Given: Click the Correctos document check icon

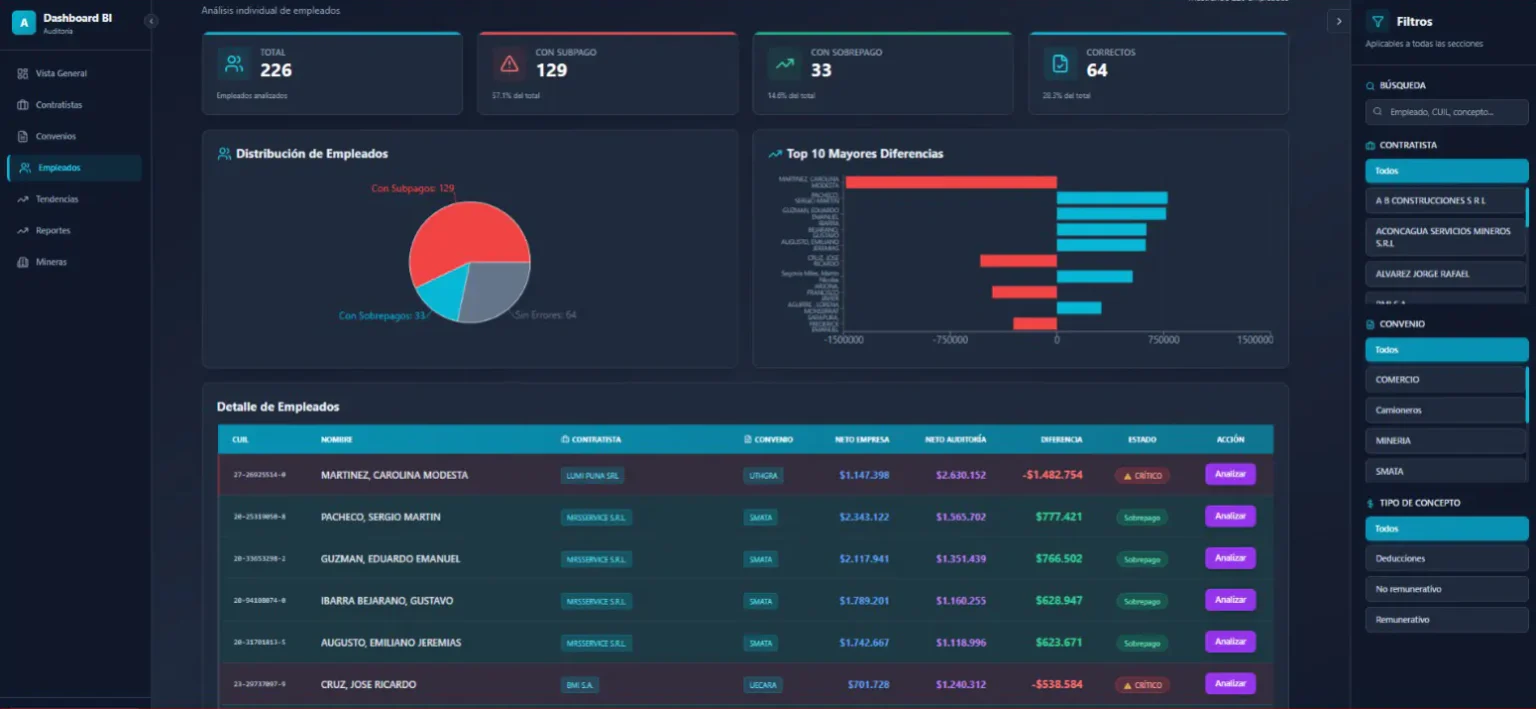Looking at the screenshot, I should [x=1060, y=64].
